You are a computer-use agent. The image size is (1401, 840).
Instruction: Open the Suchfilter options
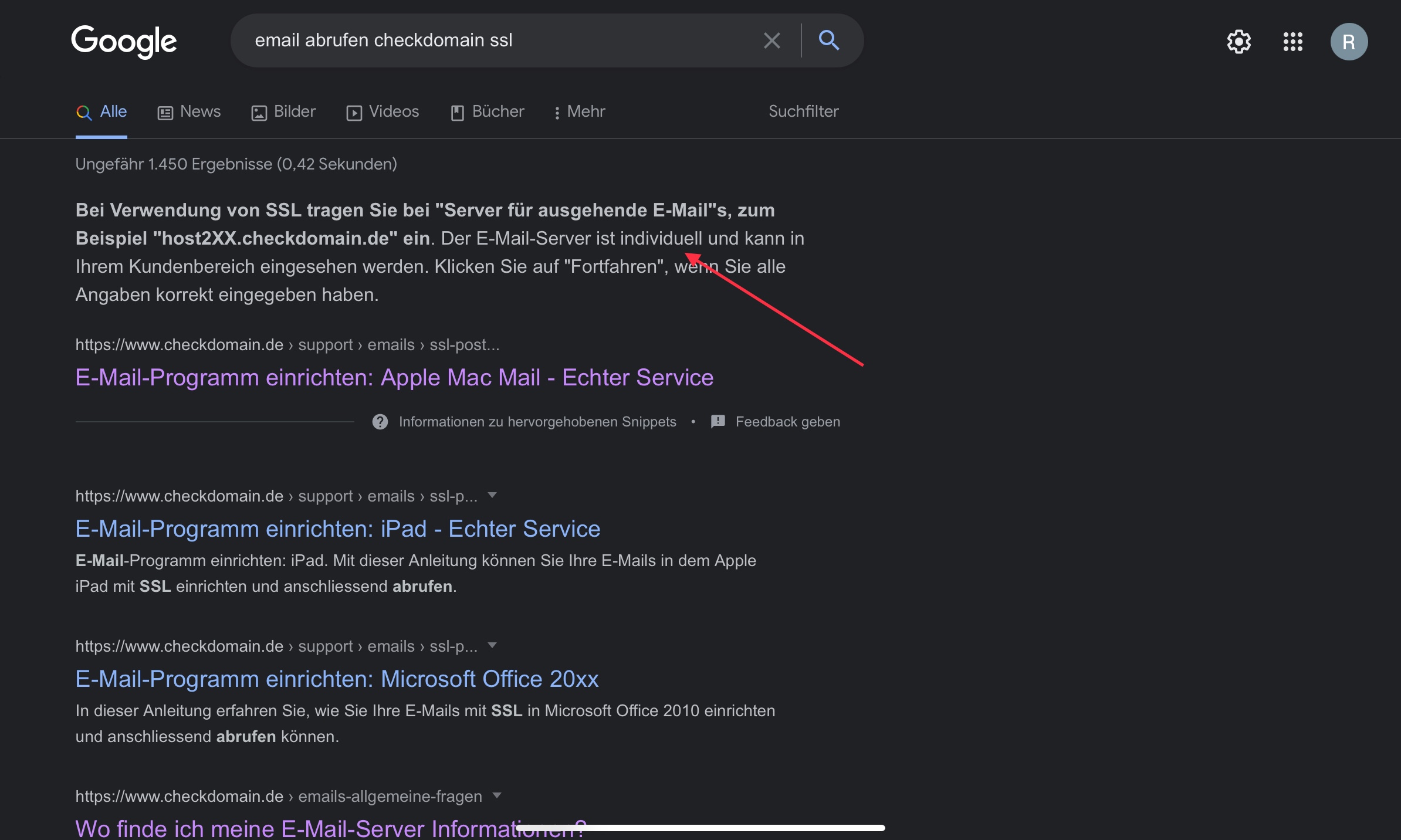tap(803, 111)
